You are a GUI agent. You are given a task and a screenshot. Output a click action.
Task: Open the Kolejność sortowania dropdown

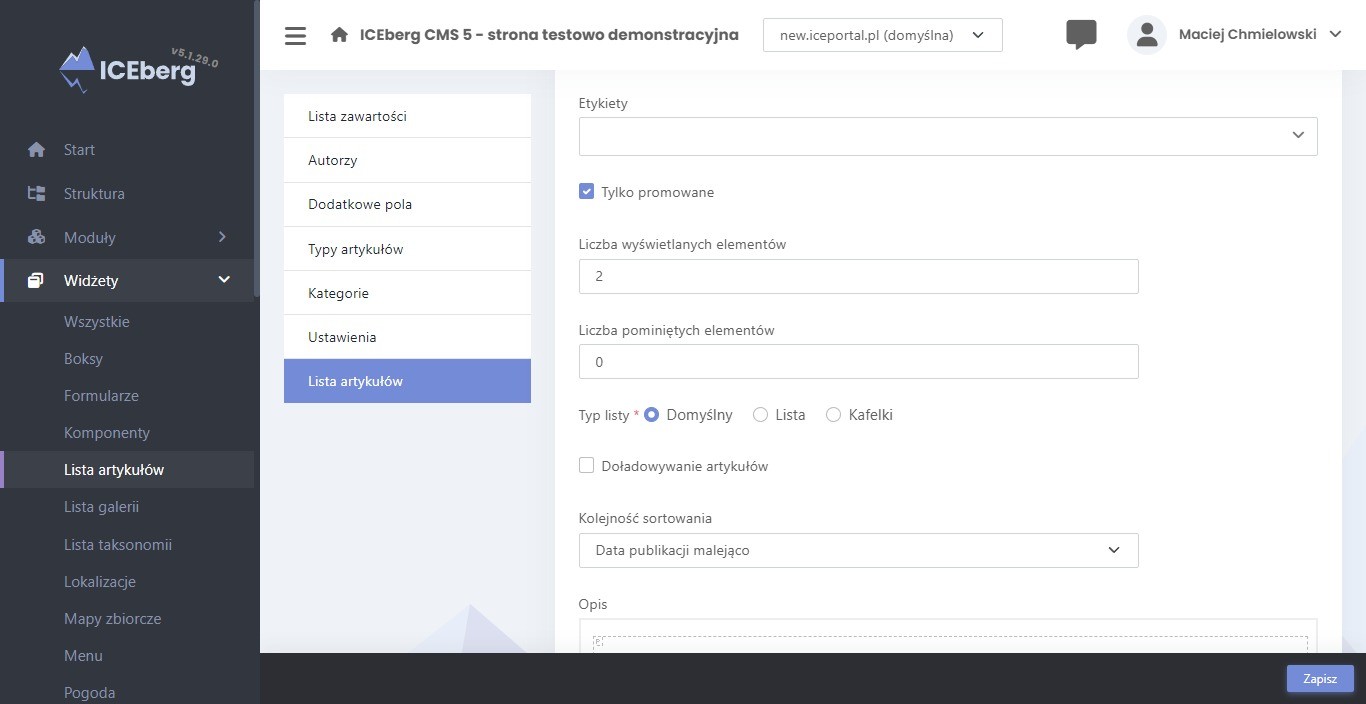tap(858, 550)
